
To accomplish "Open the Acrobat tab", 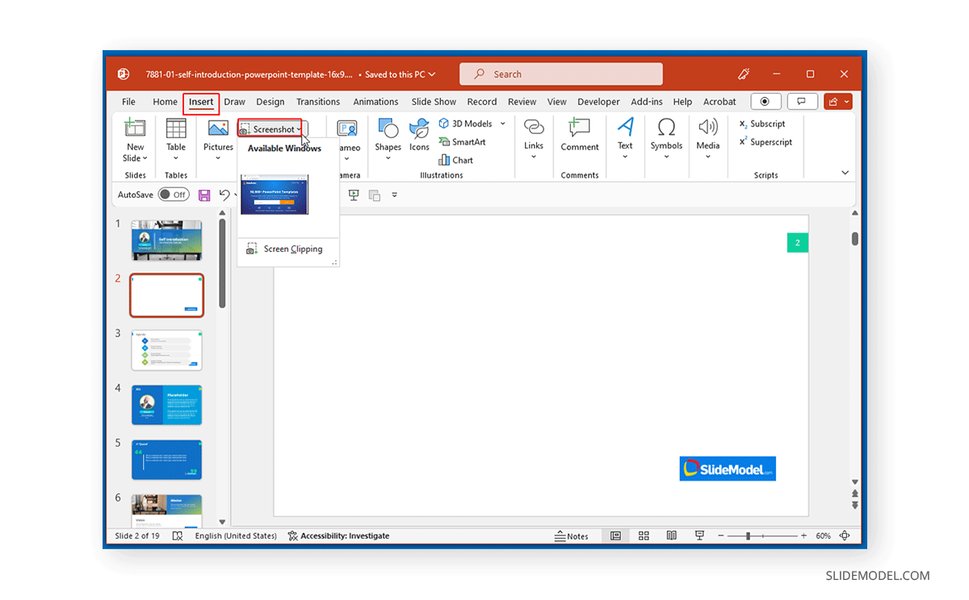I will tap(719, 101).
